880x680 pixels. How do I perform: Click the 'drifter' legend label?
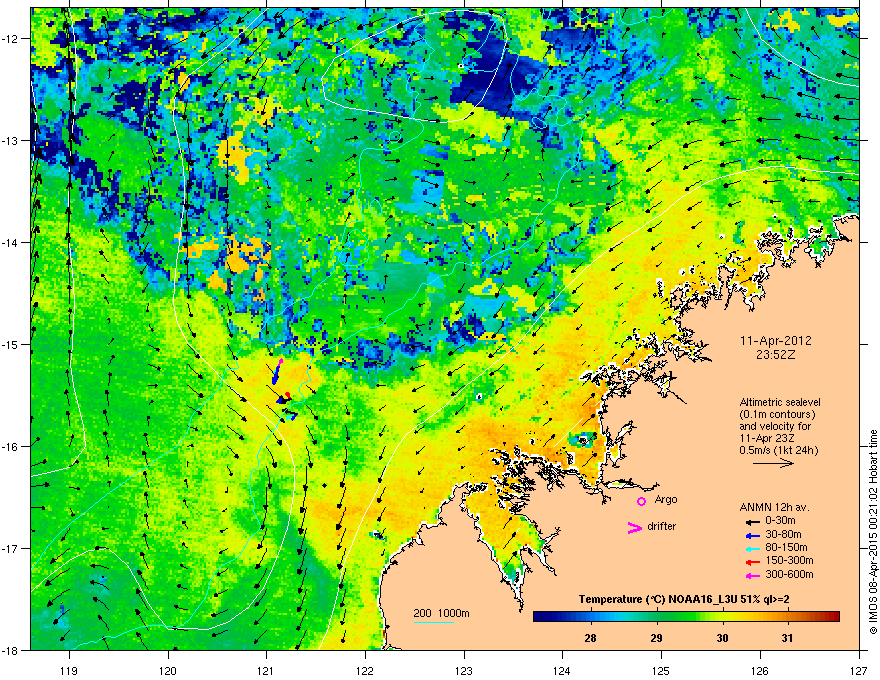(662, 526)
